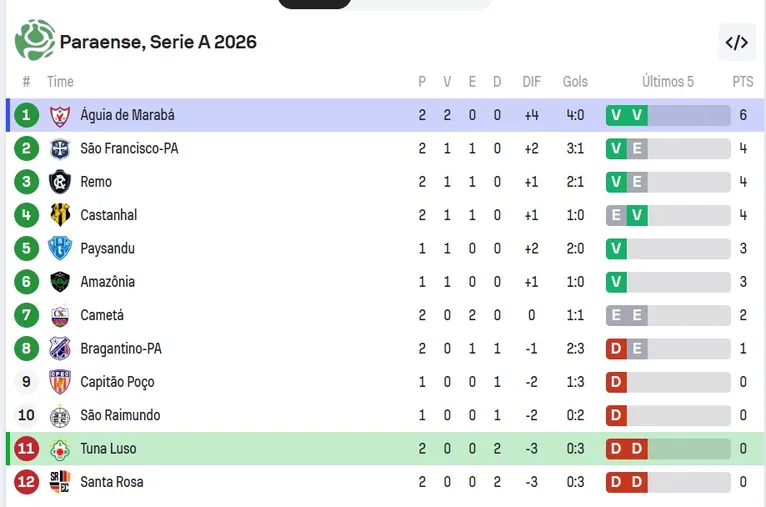Click the Remo team crest
Image resolution: width=766 pixels, height=507 pixels.
[x=60, y=182]
